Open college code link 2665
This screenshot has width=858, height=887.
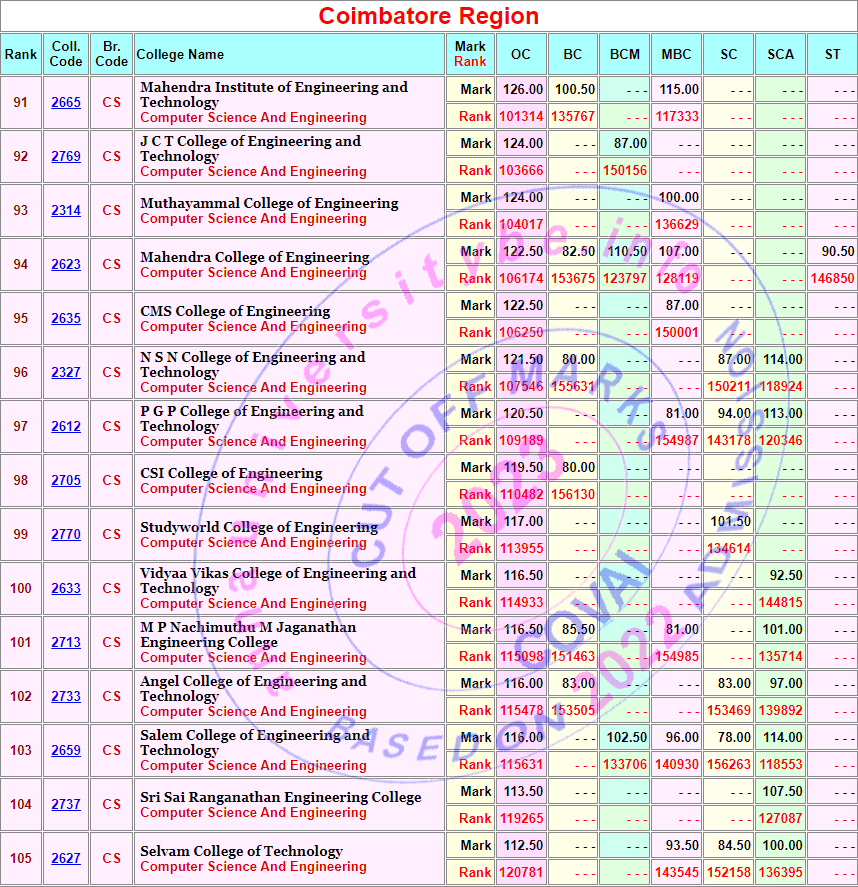pyautogui.click(x=66, y=103)
